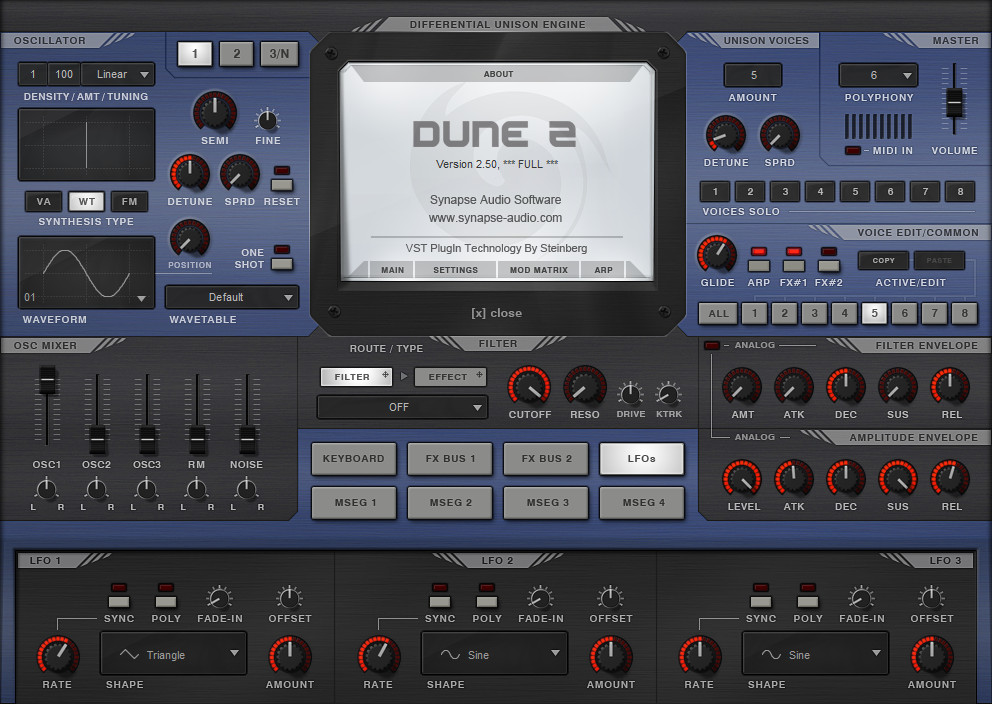Click the amplitude envelope LEVEL knob
Viewport: 992px width, 704px height.
pyautogui.click(x=742, y=479)
